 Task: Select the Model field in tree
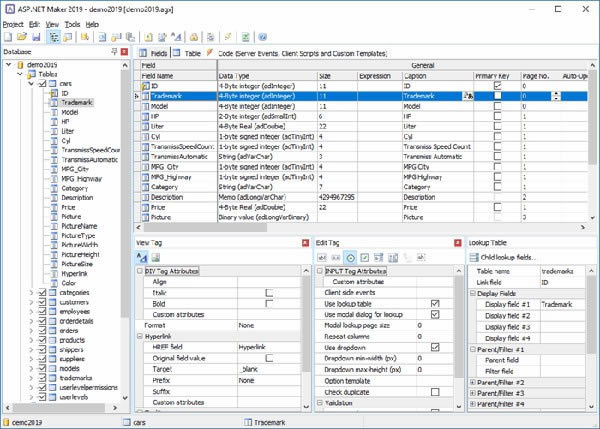(70, 112)
